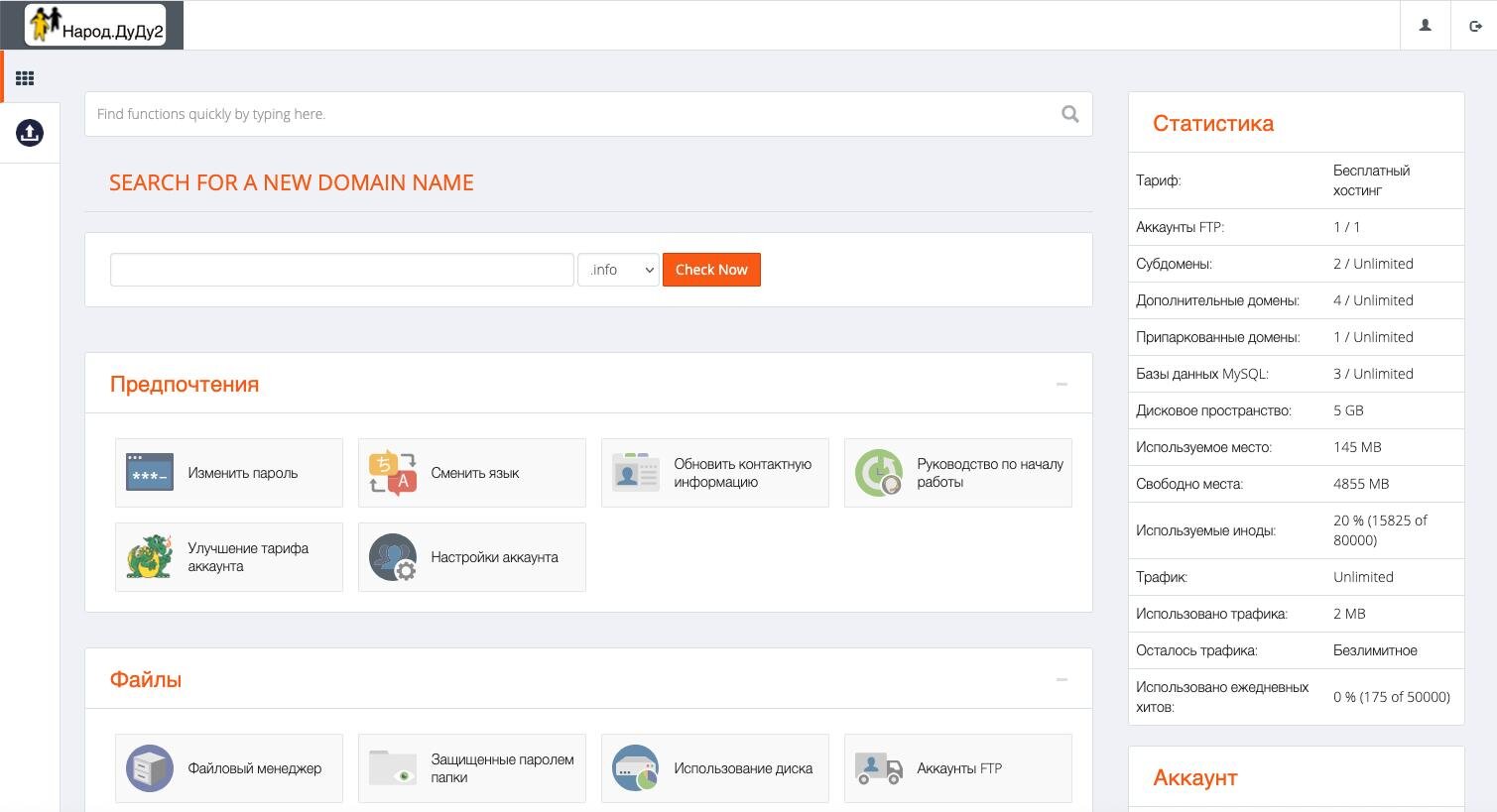
Task: Click the Улучшение тарифа аккаунта dragon icon
Action: pos(150,557)
